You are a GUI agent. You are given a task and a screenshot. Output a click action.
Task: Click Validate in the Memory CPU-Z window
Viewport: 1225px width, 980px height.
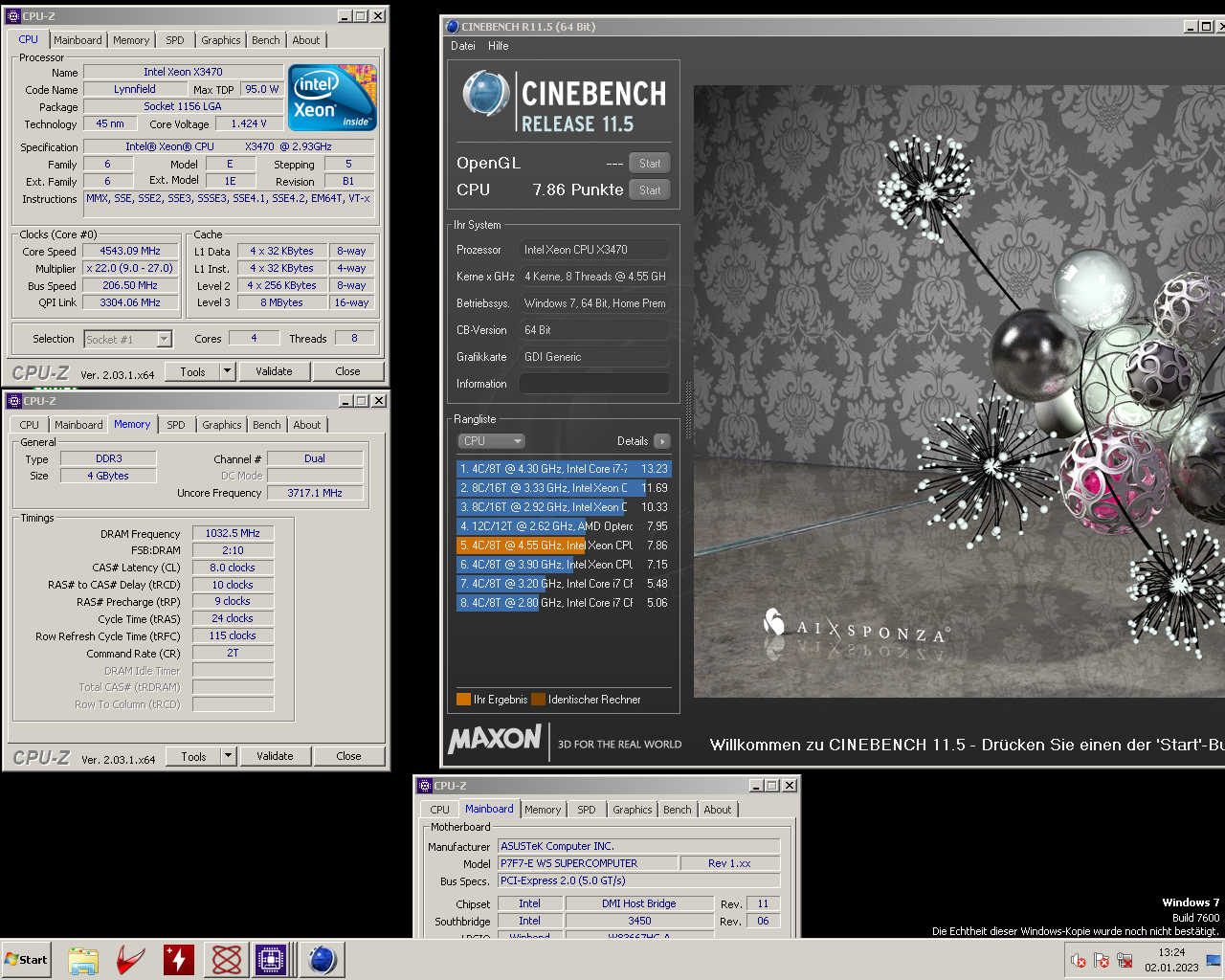coord(275,756)
